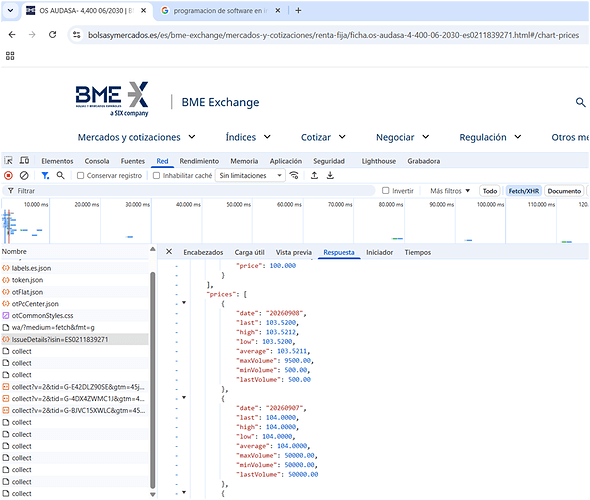View site information icon in address bar
The width and height of the screenshot is (590, 500).
point(77,35)
